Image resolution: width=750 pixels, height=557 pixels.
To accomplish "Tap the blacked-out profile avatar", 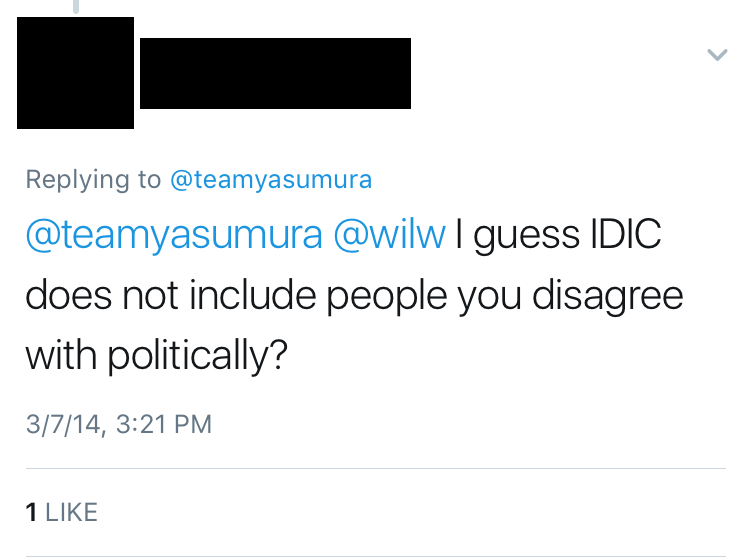I will pos(76,73).
